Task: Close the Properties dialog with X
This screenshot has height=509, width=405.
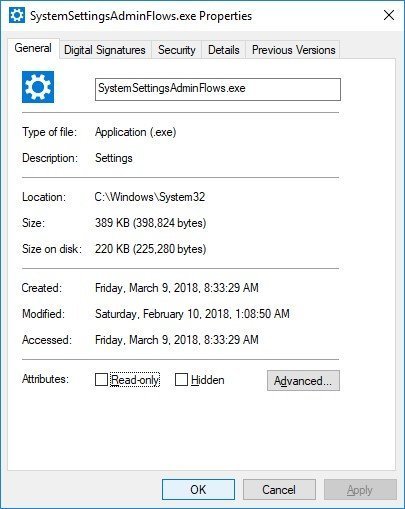Action: (389, 15)
